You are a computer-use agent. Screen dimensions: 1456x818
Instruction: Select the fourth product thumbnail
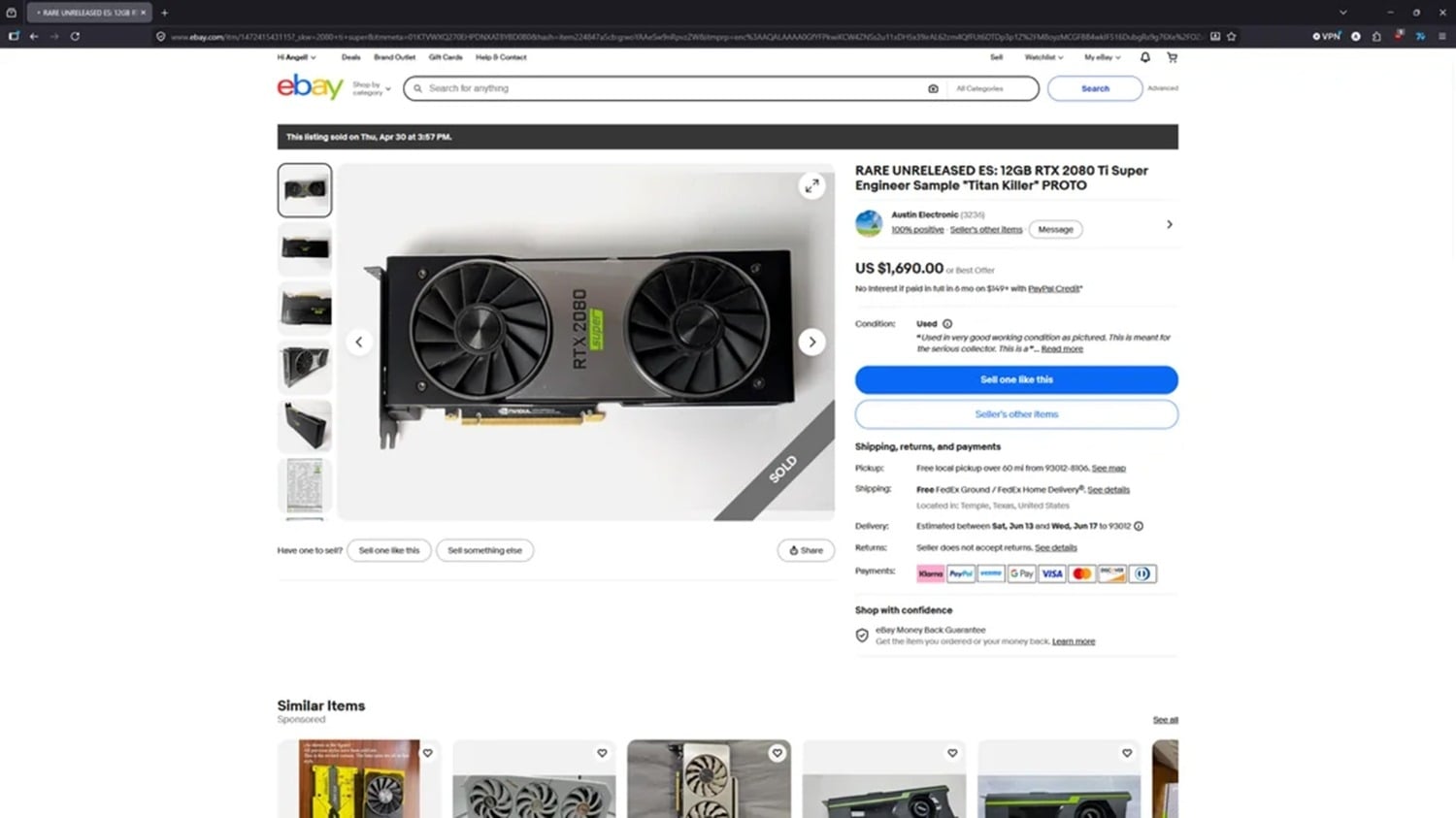tap(305, 367)
